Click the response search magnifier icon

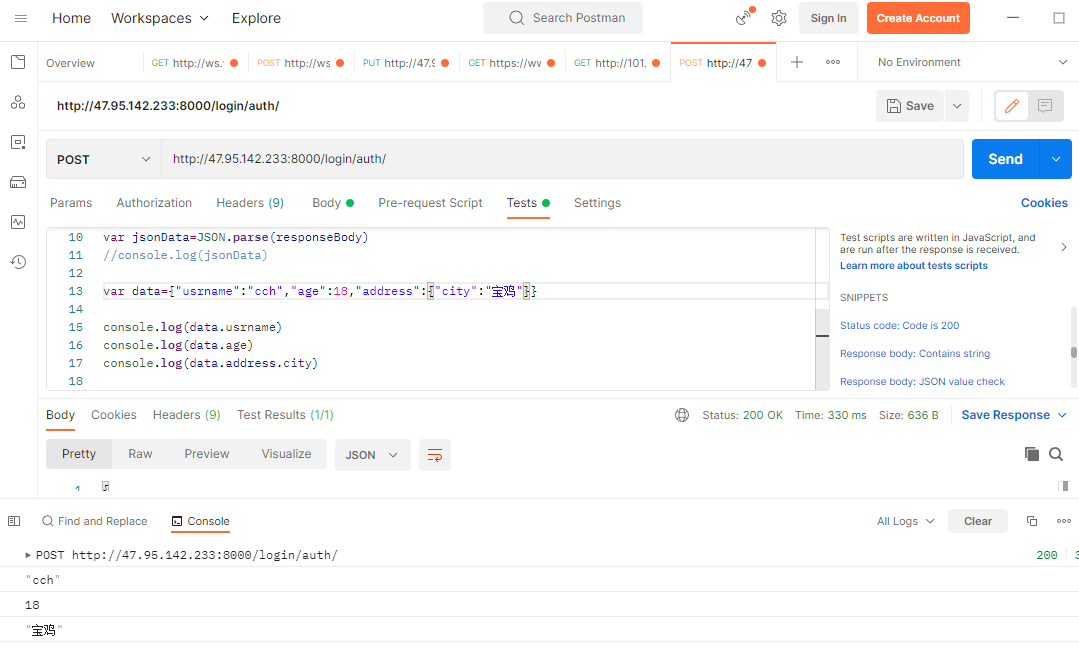(1056, 454)
